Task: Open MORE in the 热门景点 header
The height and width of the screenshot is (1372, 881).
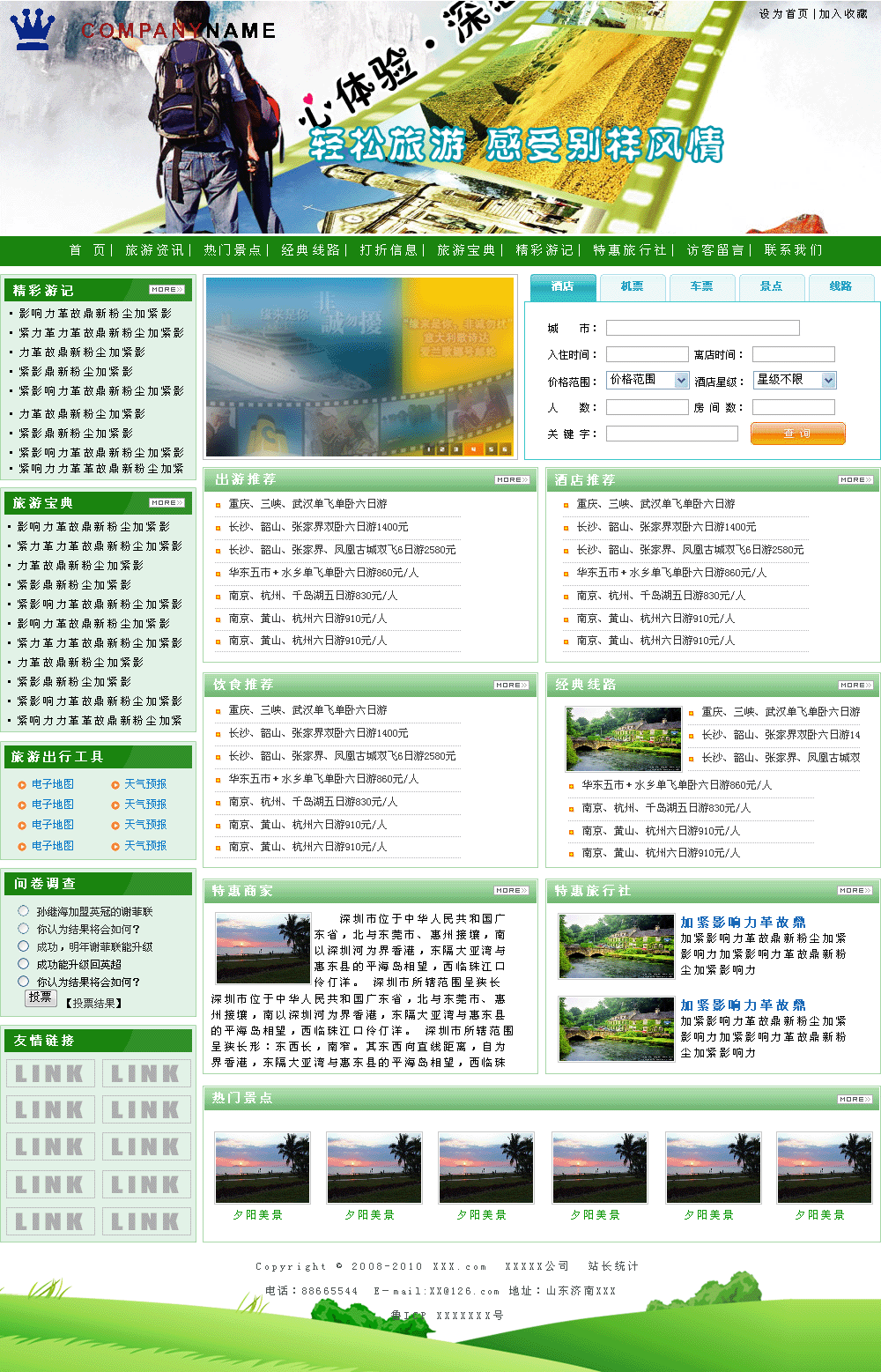Action: coord(855,1100)
